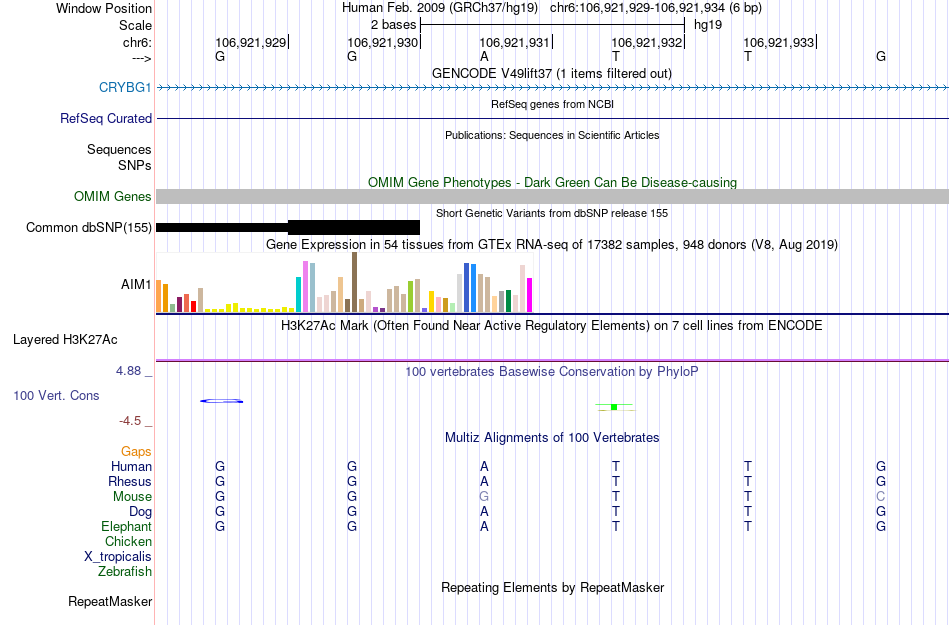The image size is (950, 625).
Task: Click the -4.5 lower PhyloP scale value
Action: [130, 421]
